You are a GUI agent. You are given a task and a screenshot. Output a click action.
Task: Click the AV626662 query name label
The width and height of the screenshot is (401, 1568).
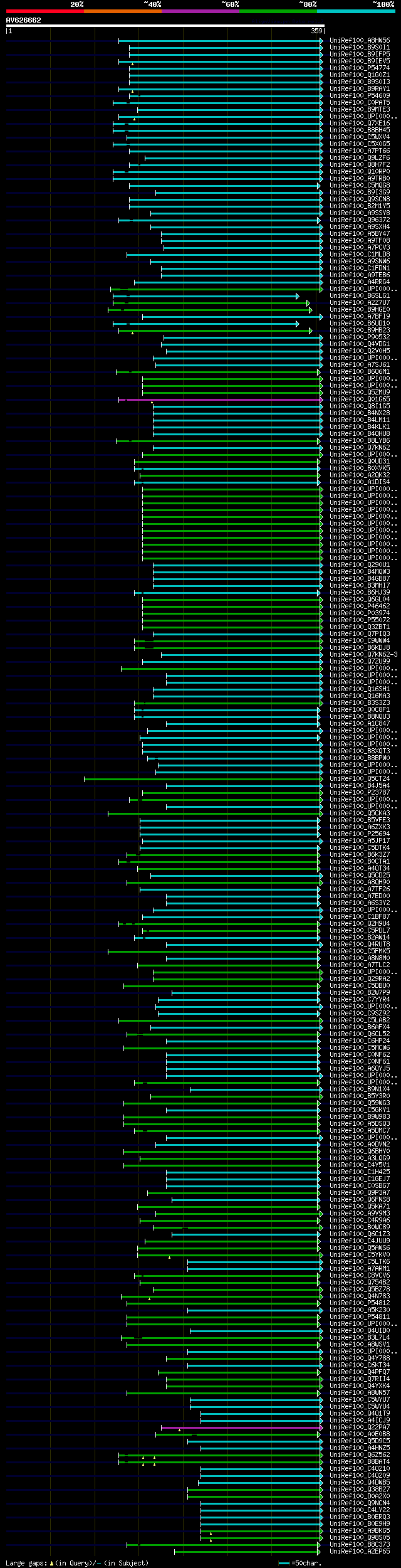point(24,20)
